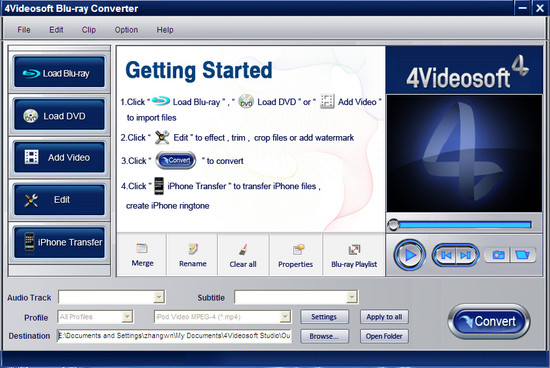This screenshot has height=368, width=550.
Task: Click the video preview screen
Action: tap(464, 153)
